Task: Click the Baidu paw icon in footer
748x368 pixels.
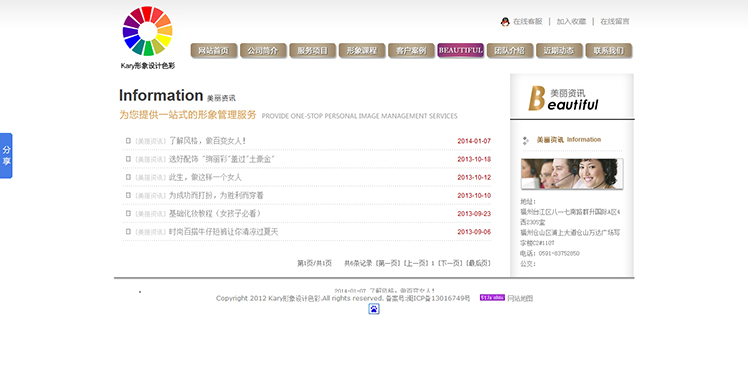Action: 374,309
